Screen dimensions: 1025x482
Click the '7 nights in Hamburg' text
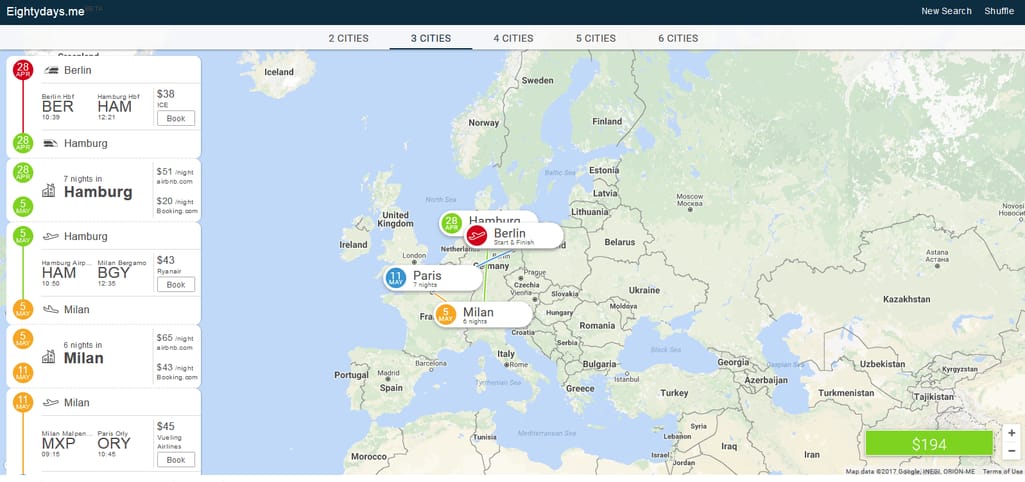point(98,186)
